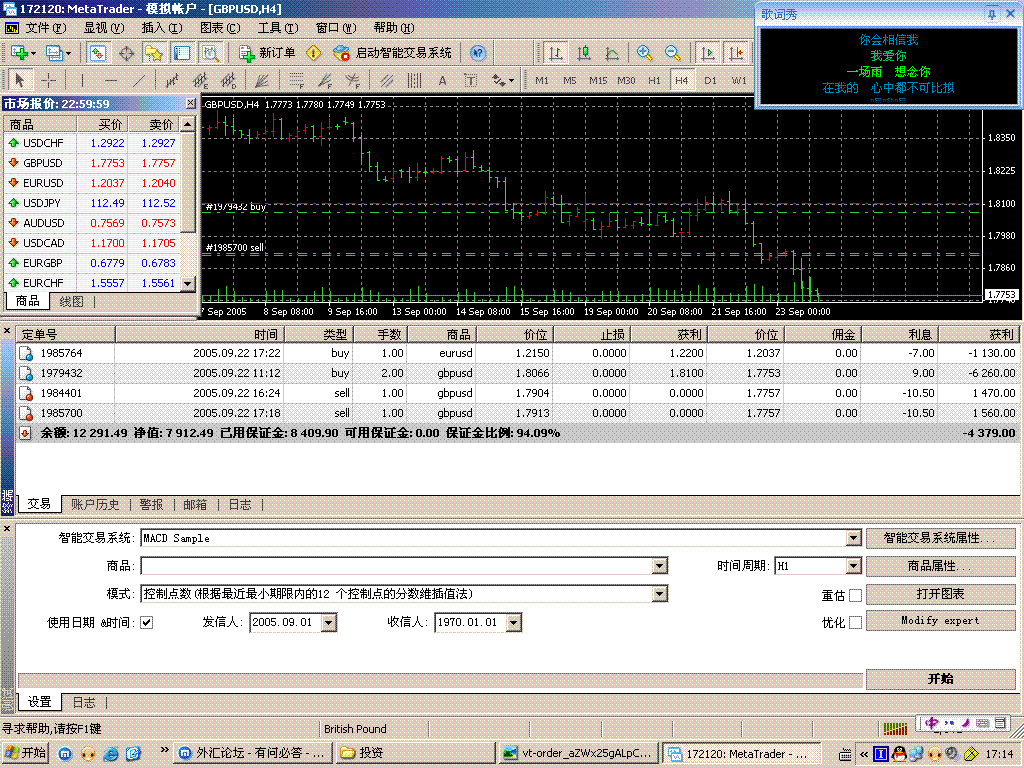Toggle the 使用日期 checkbox
Viewport: 1024px width, 768px height.
(x=147, y=622)
